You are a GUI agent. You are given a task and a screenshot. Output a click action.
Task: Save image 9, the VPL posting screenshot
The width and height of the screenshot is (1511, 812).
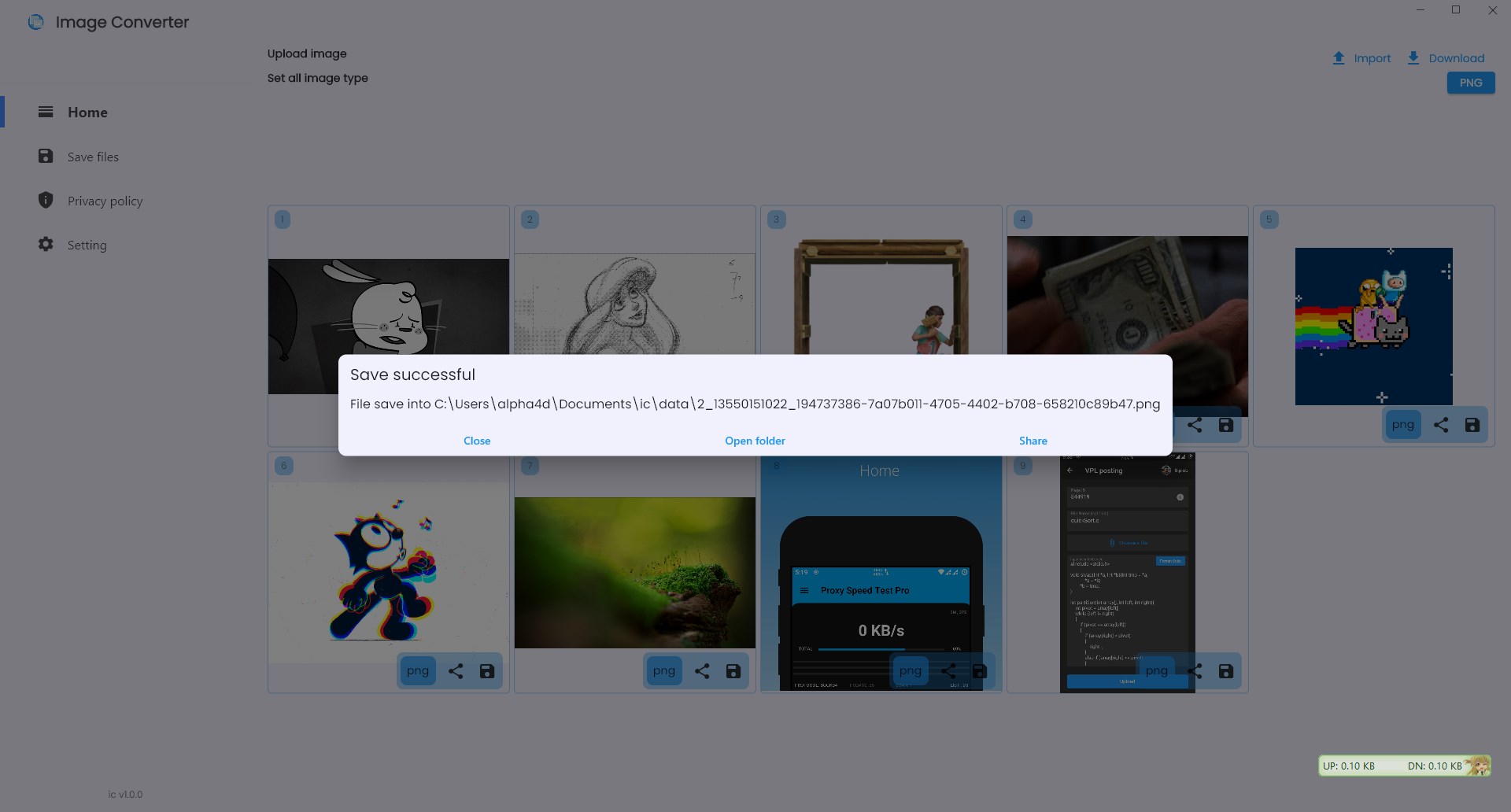pyautogui.click(x=1225, y=671)
